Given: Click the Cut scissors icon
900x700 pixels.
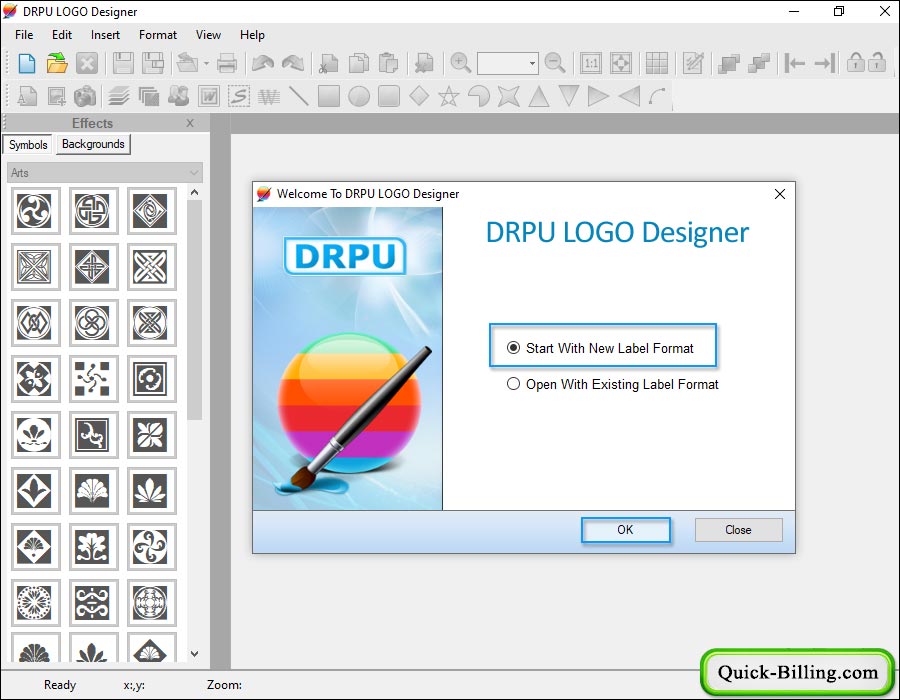Looking at the screenshot, I should click(329, 63).
